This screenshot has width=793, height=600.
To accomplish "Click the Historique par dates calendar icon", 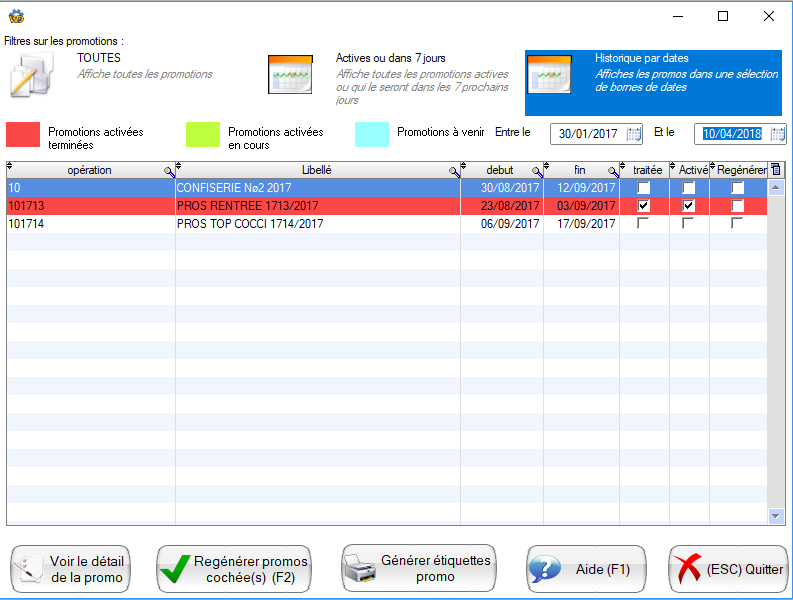I will 549,75.
